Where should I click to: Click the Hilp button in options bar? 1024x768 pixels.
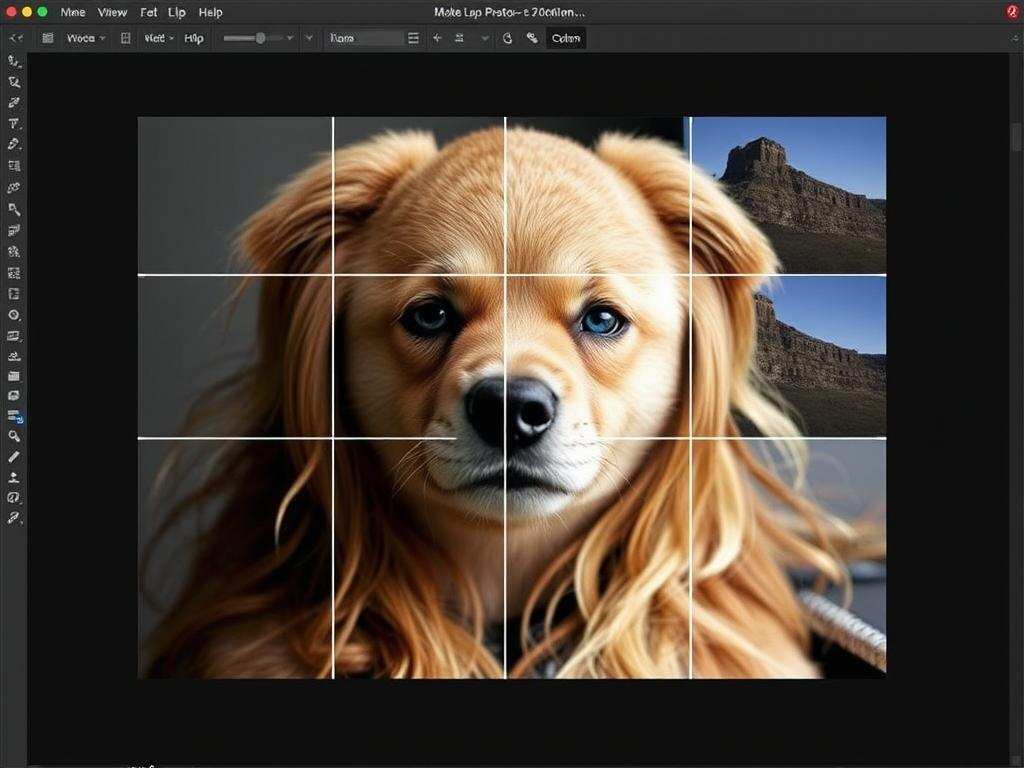194,38
